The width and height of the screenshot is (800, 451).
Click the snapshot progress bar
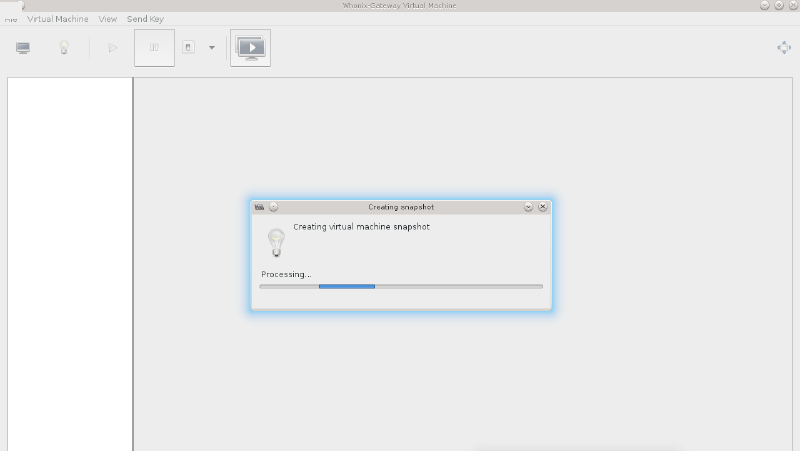coord(400,286)
